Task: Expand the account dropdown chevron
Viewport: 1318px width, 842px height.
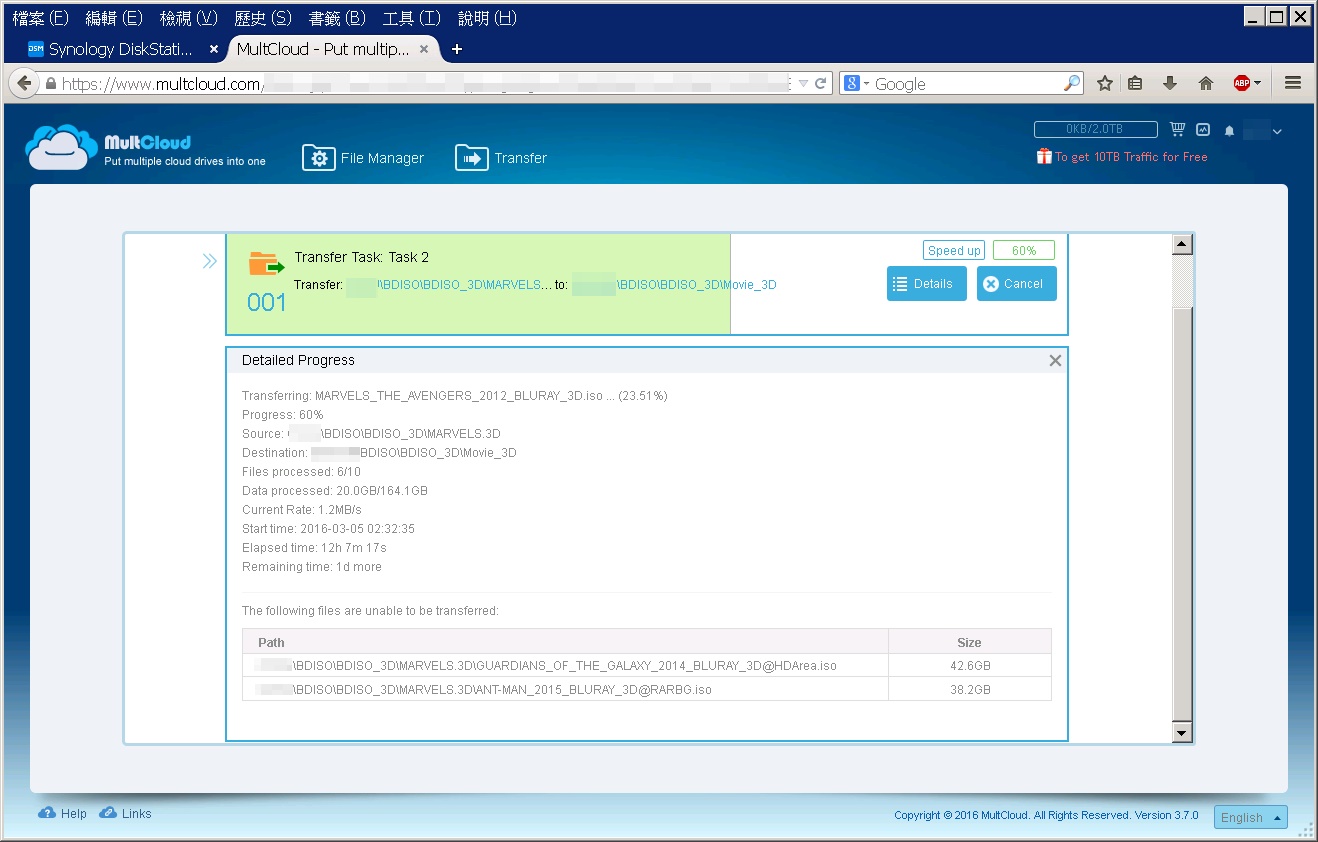Action: [x=1277, y=131]
